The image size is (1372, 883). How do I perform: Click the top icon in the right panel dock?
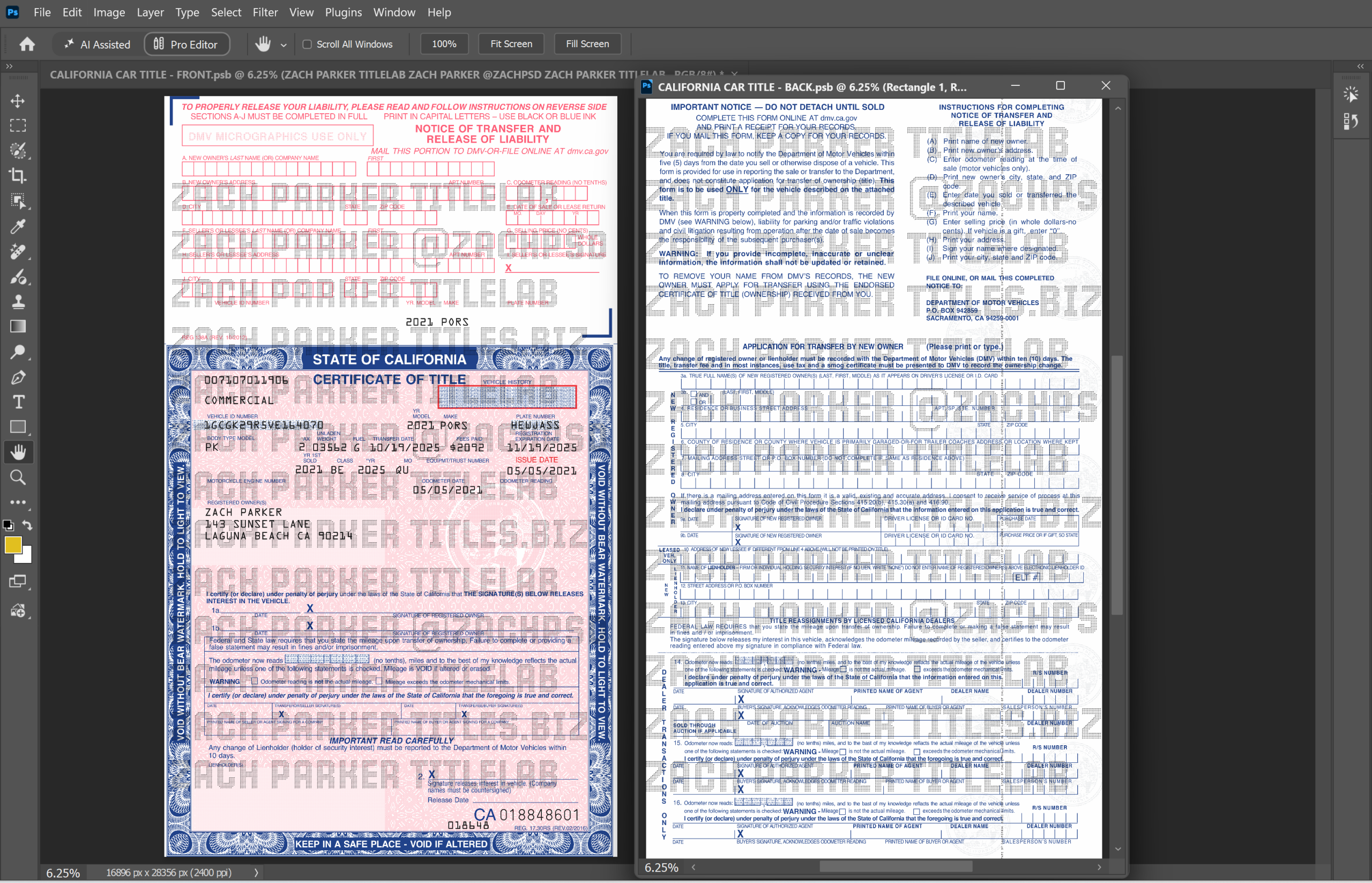point(1351,94)
